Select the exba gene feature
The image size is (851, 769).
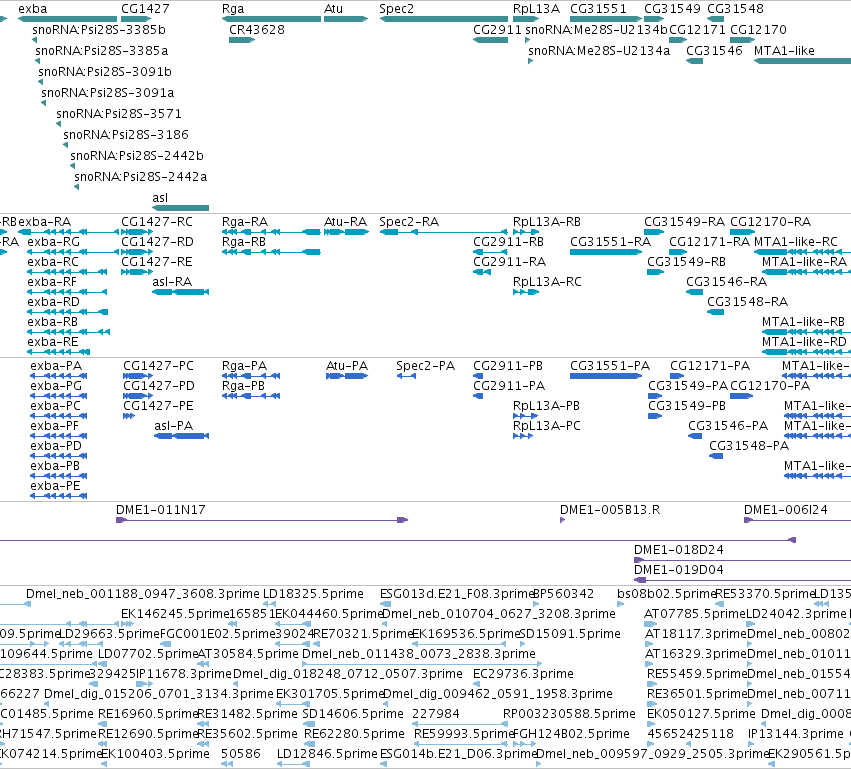(x=67, y=19)
